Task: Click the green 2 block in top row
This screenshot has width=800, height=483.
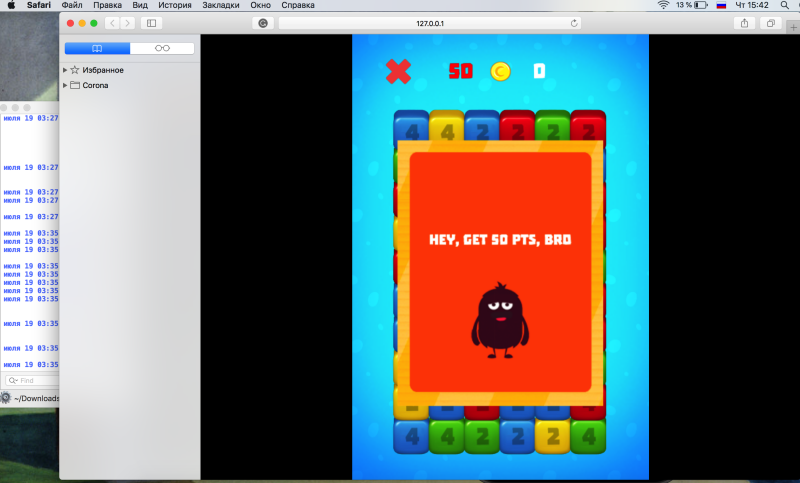Action: pyautogui.click(x=553, y=125)
